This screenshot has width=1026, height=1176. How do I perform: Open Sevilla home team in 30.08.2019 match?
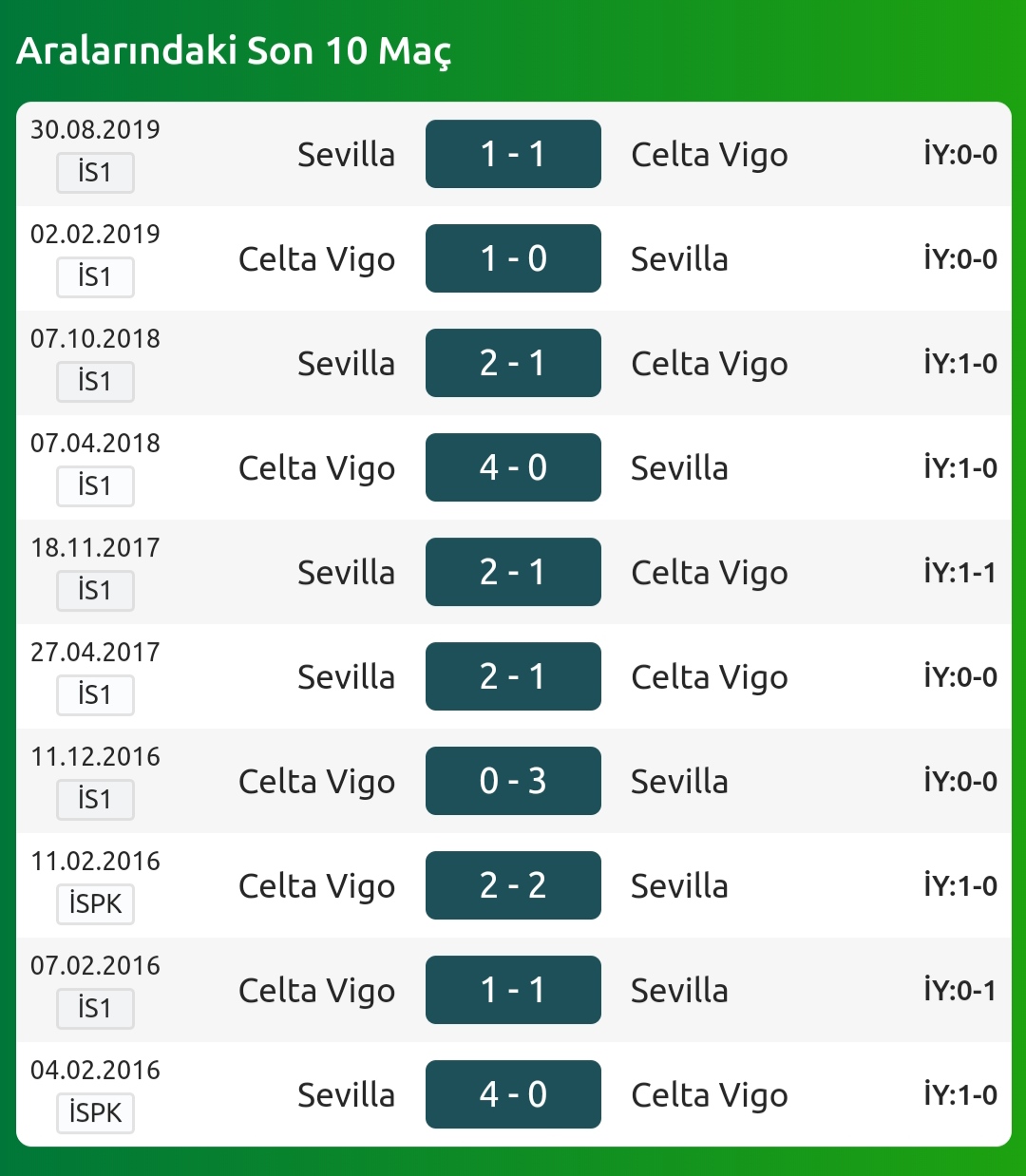coord(346,155)
